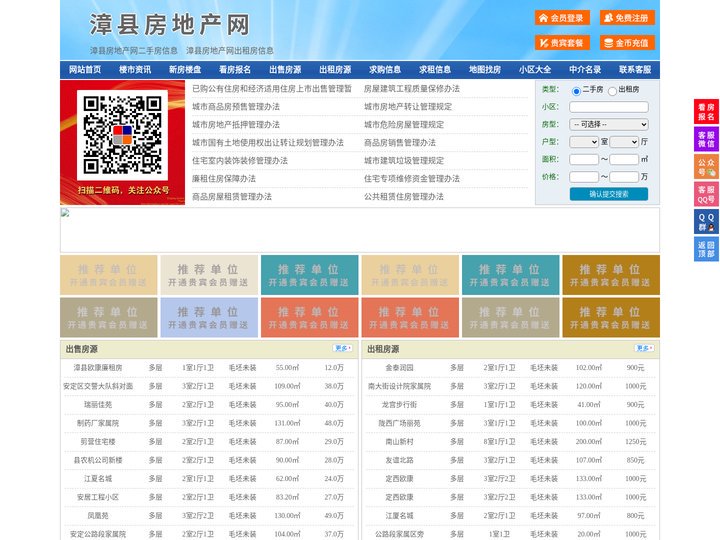Open the 贵宾套餐 button

pyautogui.click(x=562, y=43)
